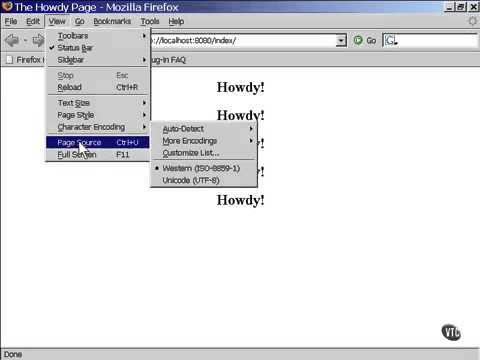Open the Edit menu

[x=33, y=21]
